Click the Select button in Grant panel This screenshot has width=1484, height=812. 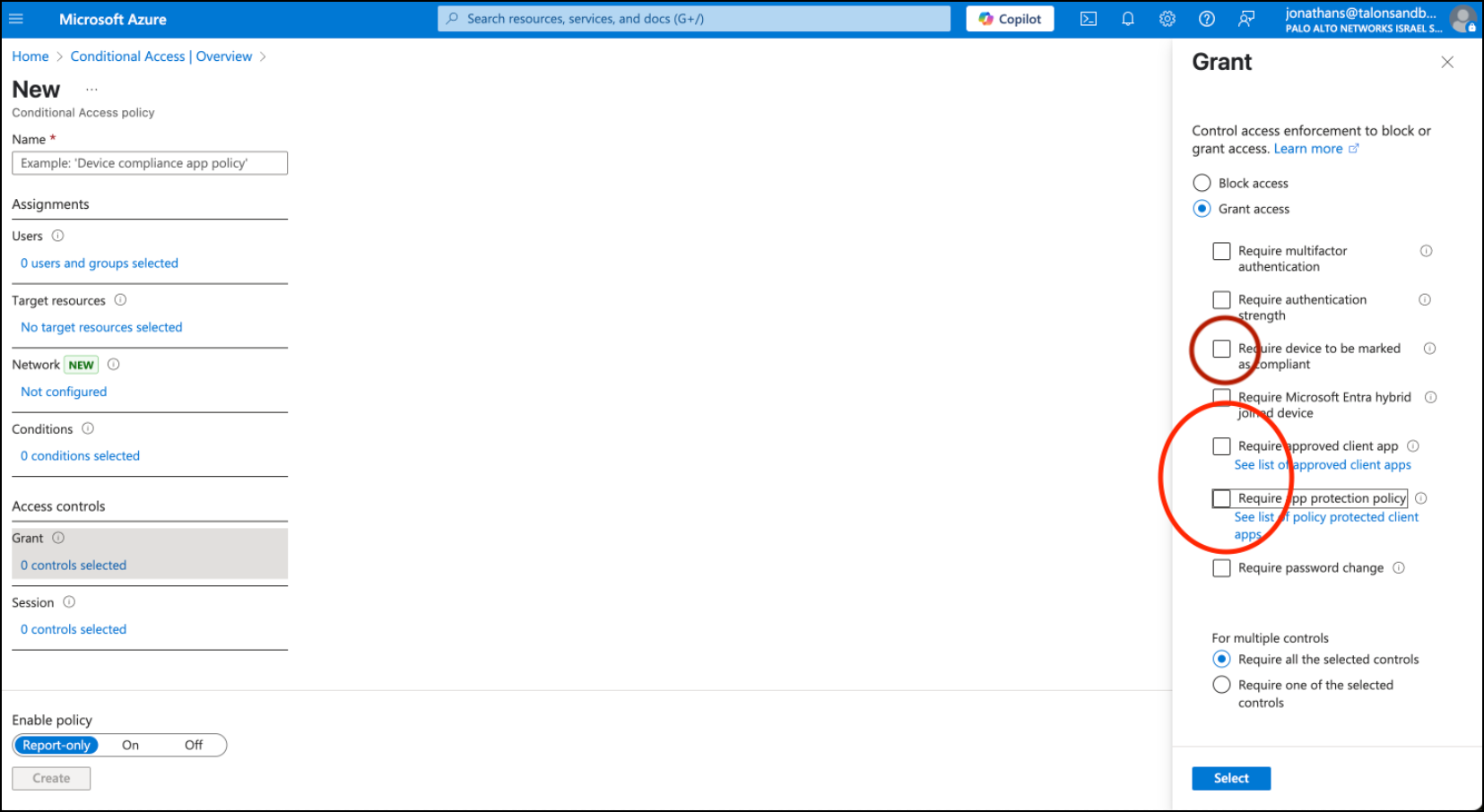pos(1231,779)
